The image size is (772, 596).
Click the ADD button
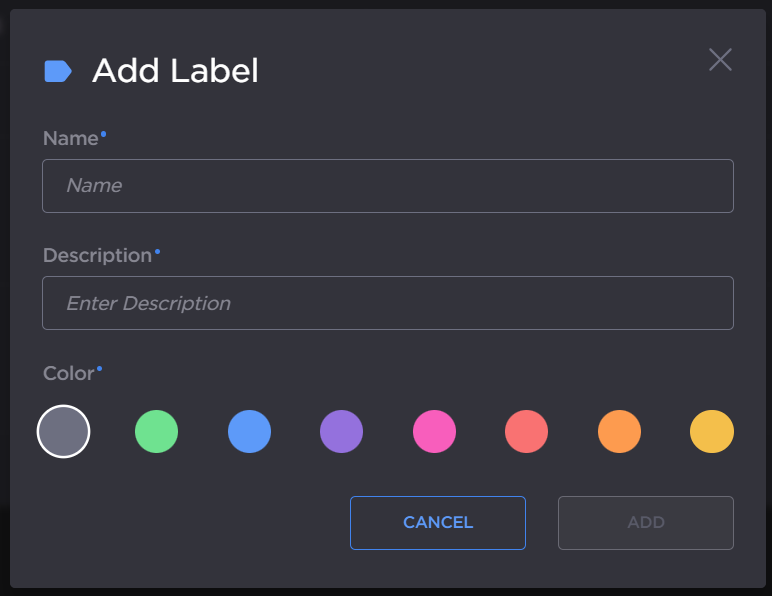point(645,522)
